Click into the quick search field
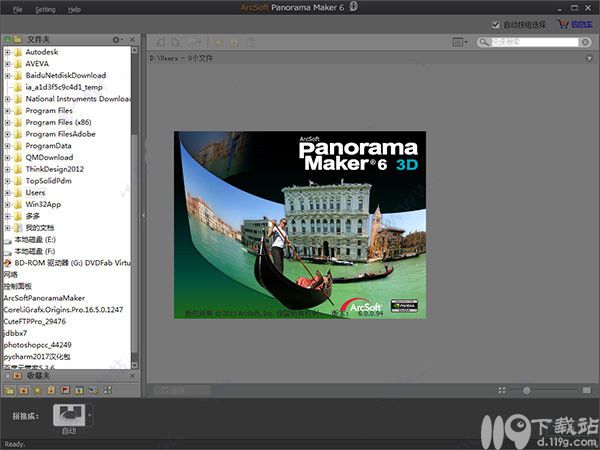 point(534,42)
